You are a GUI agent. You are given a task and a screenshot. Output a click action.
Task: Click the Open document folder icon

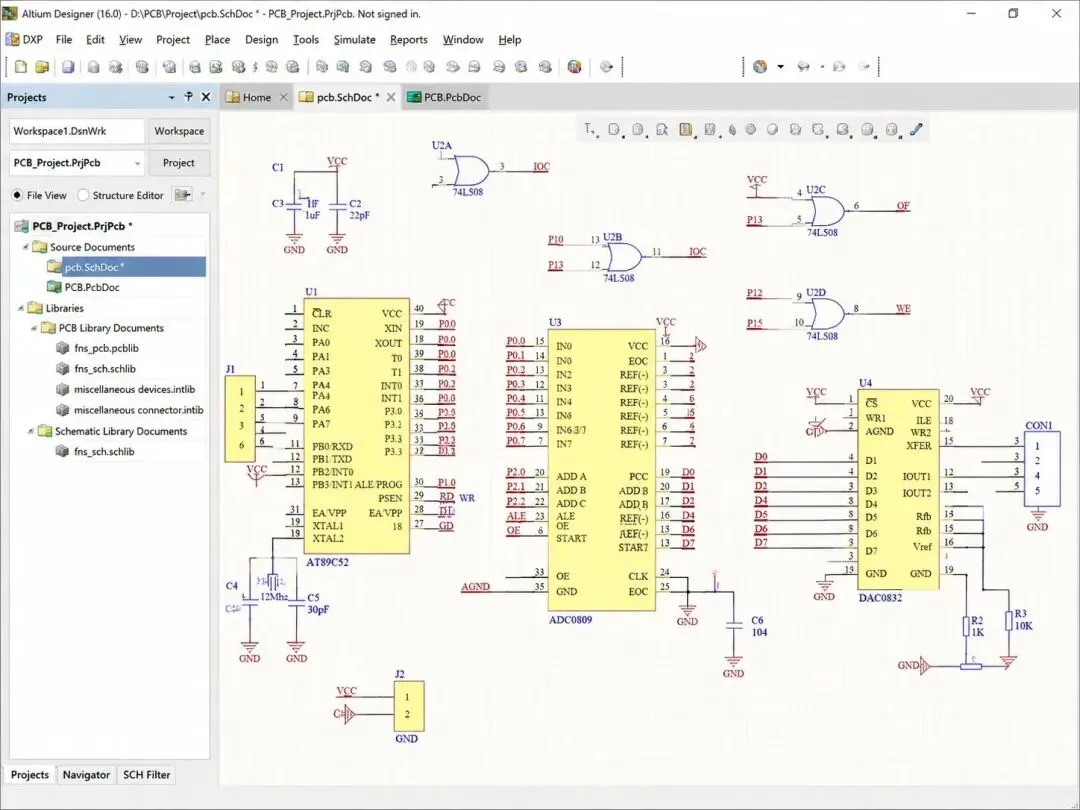(42, 67)
